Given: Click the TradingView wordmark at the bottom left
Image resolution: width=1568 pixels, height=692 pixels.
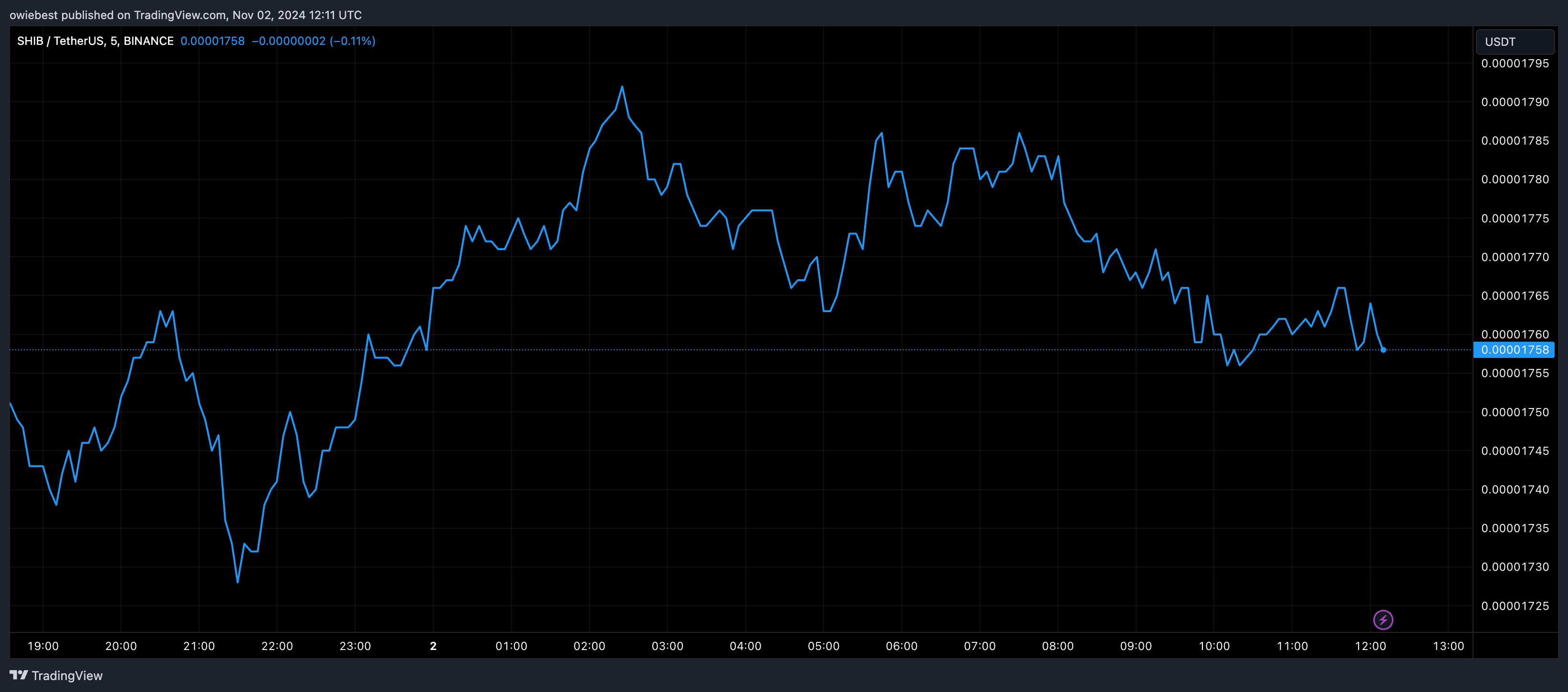Looking at the screenshot, I should pyautogui.click(x=68, y=675).
